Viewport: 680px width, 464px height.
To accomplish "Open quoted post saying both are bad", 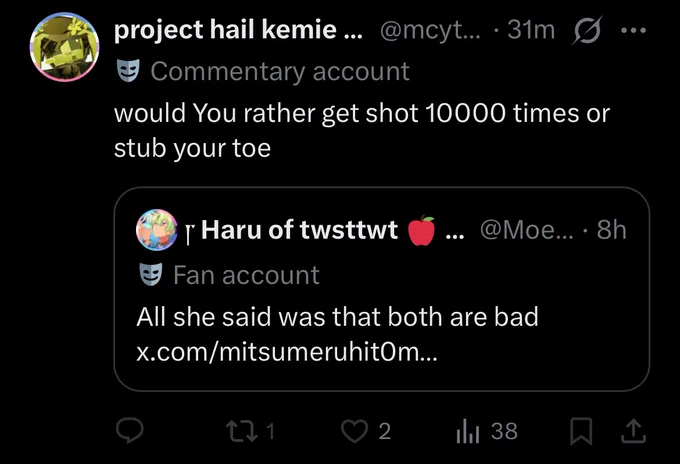I will click(x=382, y=289).
